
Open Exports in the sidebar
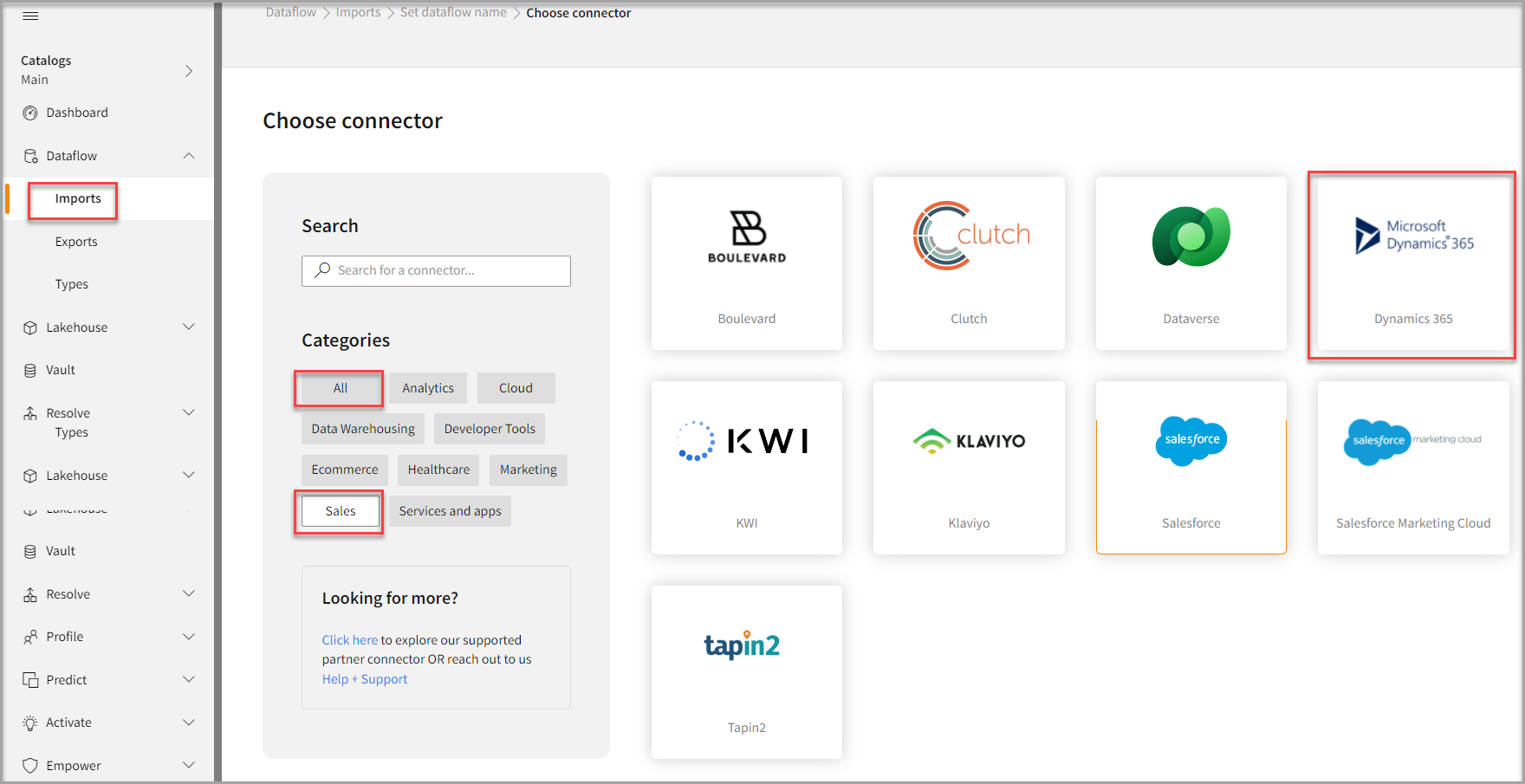point(76,242)
